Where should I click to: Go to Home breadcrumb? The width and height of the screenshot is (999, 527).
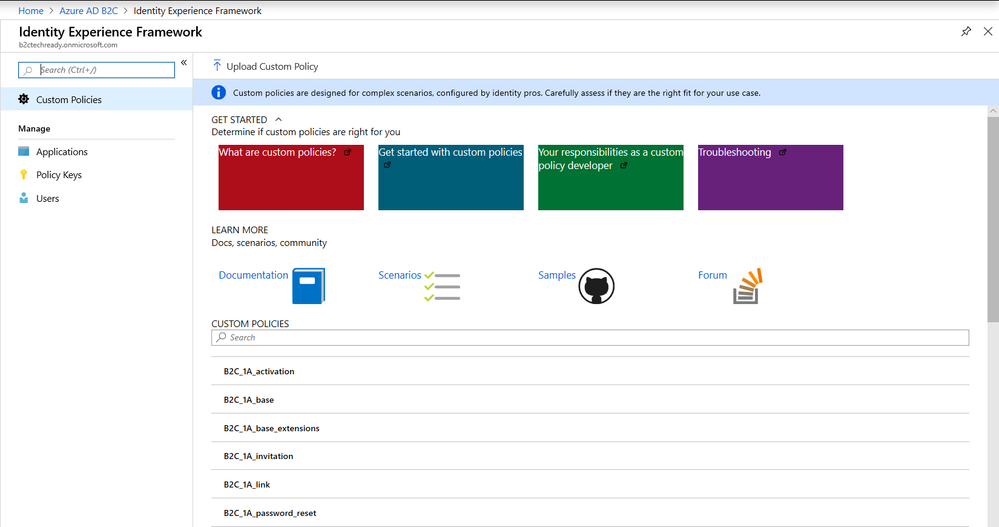pyautogui.click(x=31, y=10)
